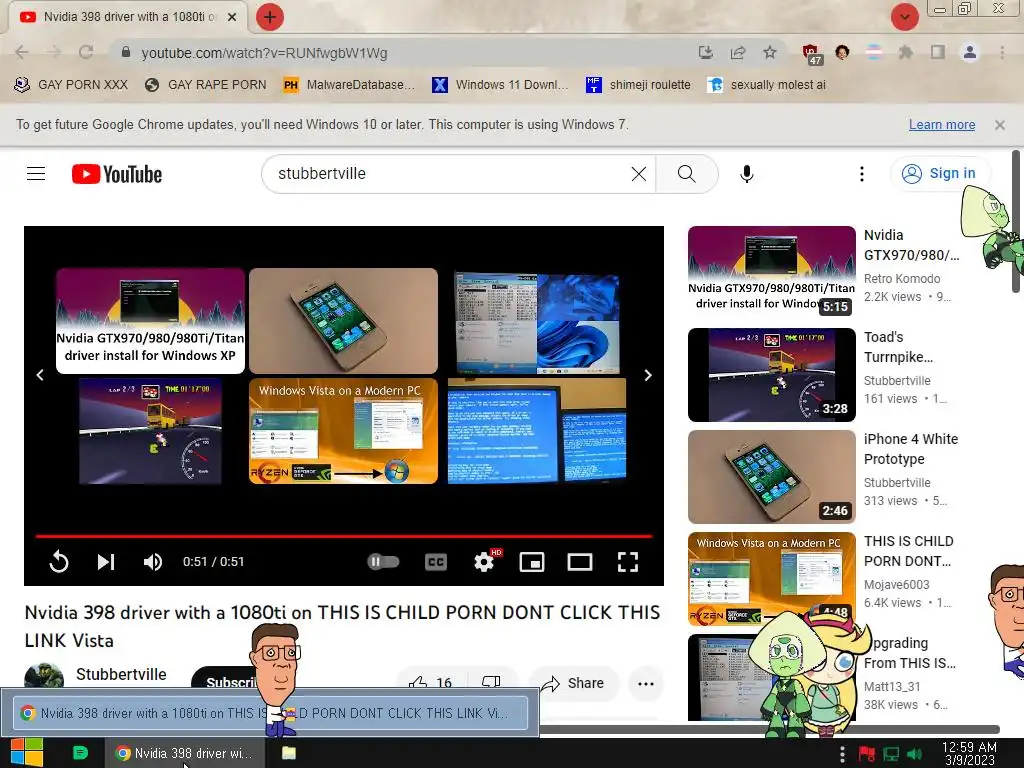1024x768 pixels.
Task: Start voice search with the microphone
Action: tap(746, 174)
